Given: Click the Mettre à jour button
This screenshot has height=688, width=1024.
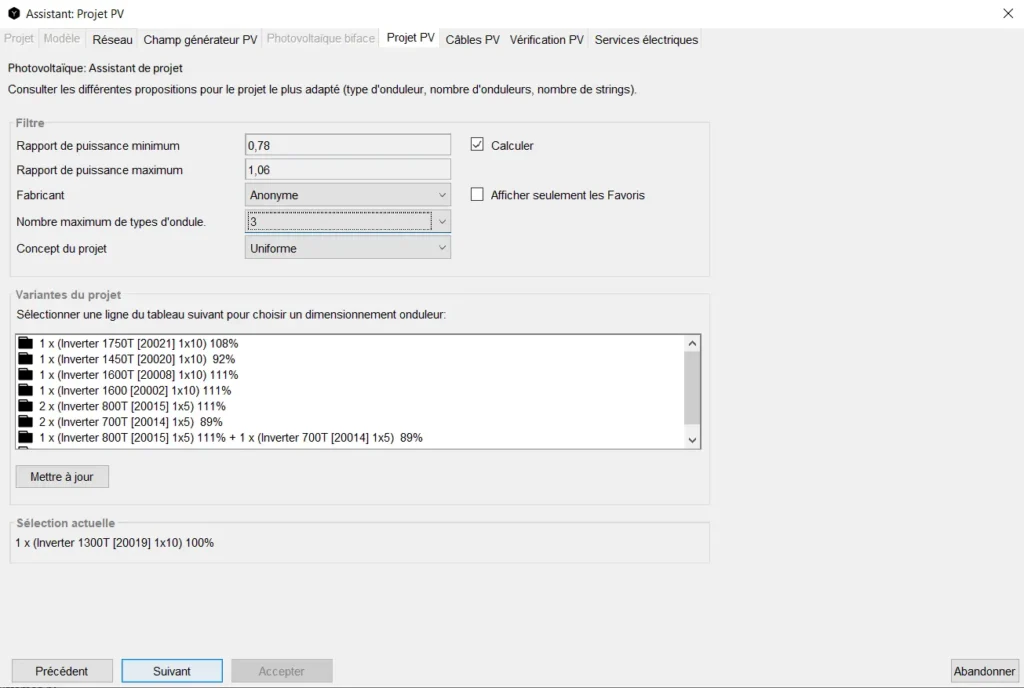Looking at the screenshot, I should (x=62, y=477).
